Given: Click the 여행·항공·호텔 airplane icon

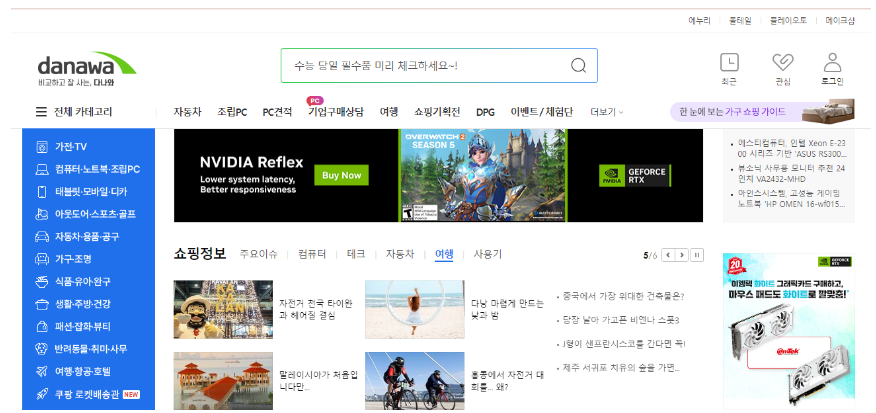Looking at the screenshot, I should pyautogui.click(x=41, y=371).
